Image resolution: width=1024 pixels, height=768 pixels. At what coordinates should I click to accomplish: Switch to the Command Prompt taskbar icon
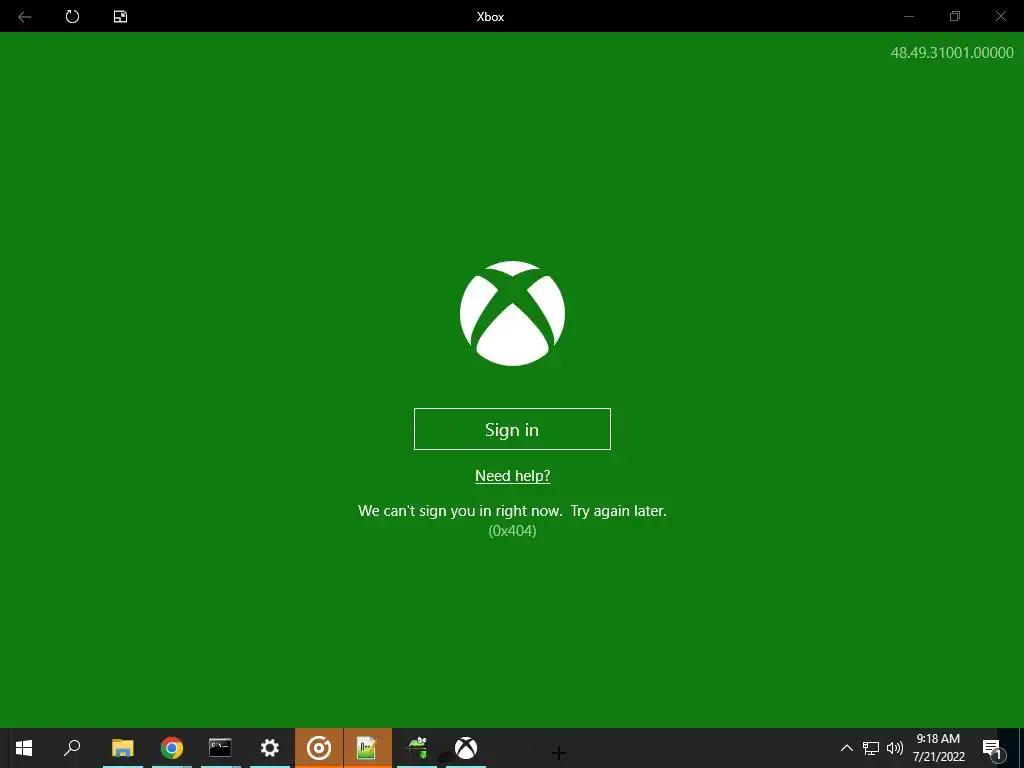coord(220,748)
